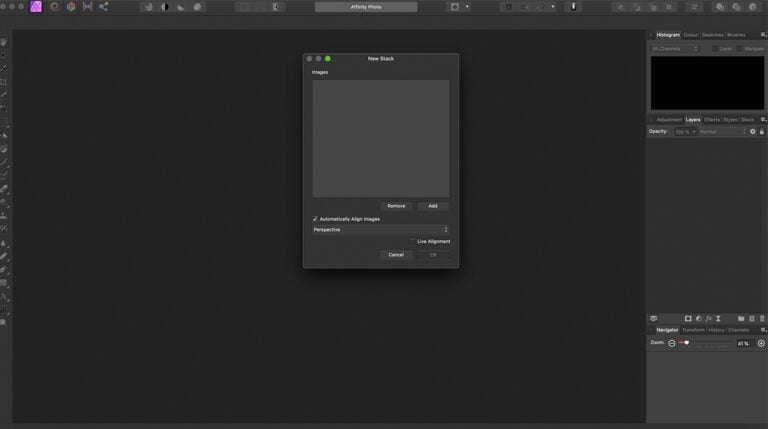Apply Auto Colours from toolbar
Screen dimensions: 768x429
[181, 7]
